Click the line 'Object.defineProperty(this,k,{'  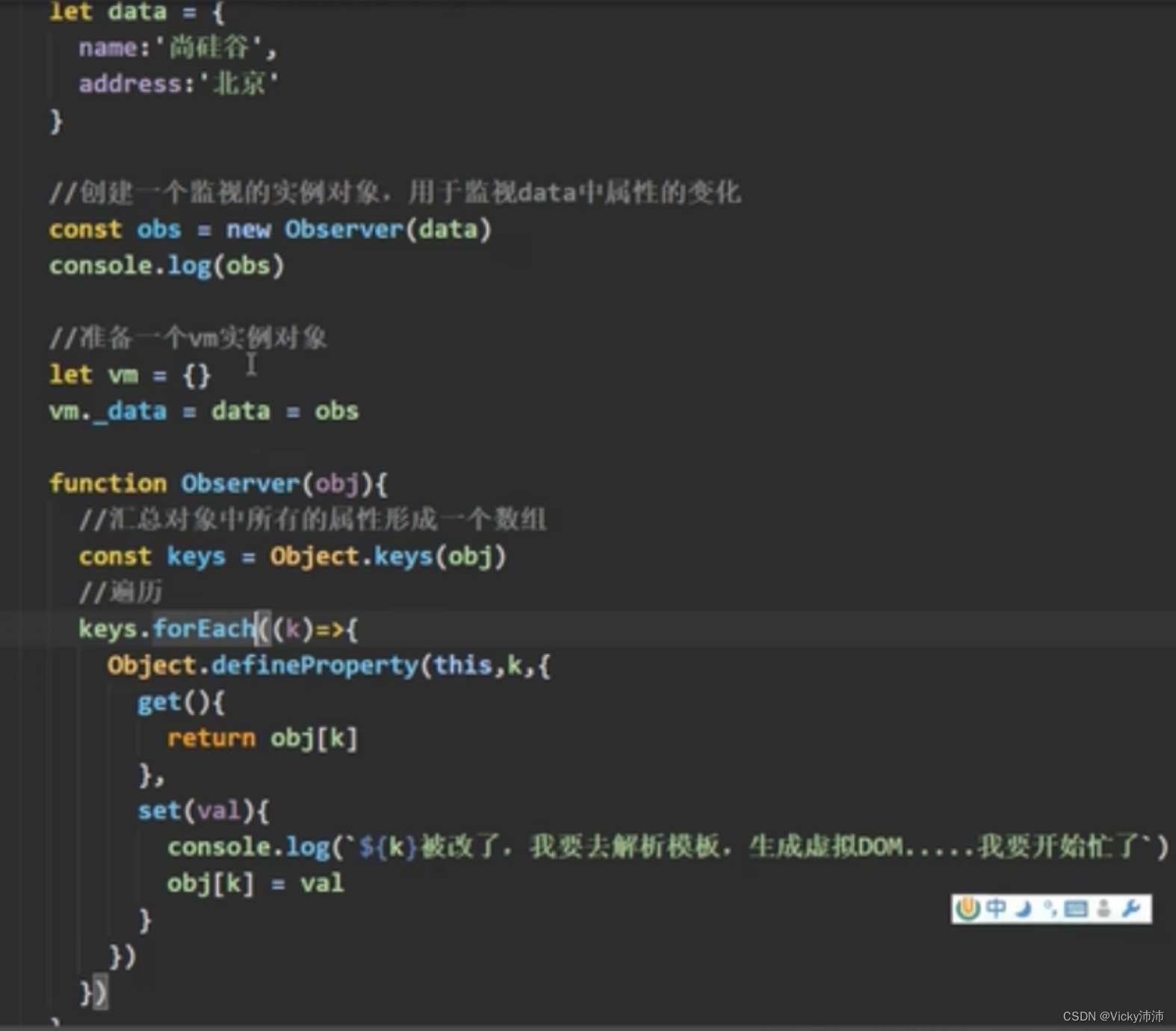click(x=329, y=665)
